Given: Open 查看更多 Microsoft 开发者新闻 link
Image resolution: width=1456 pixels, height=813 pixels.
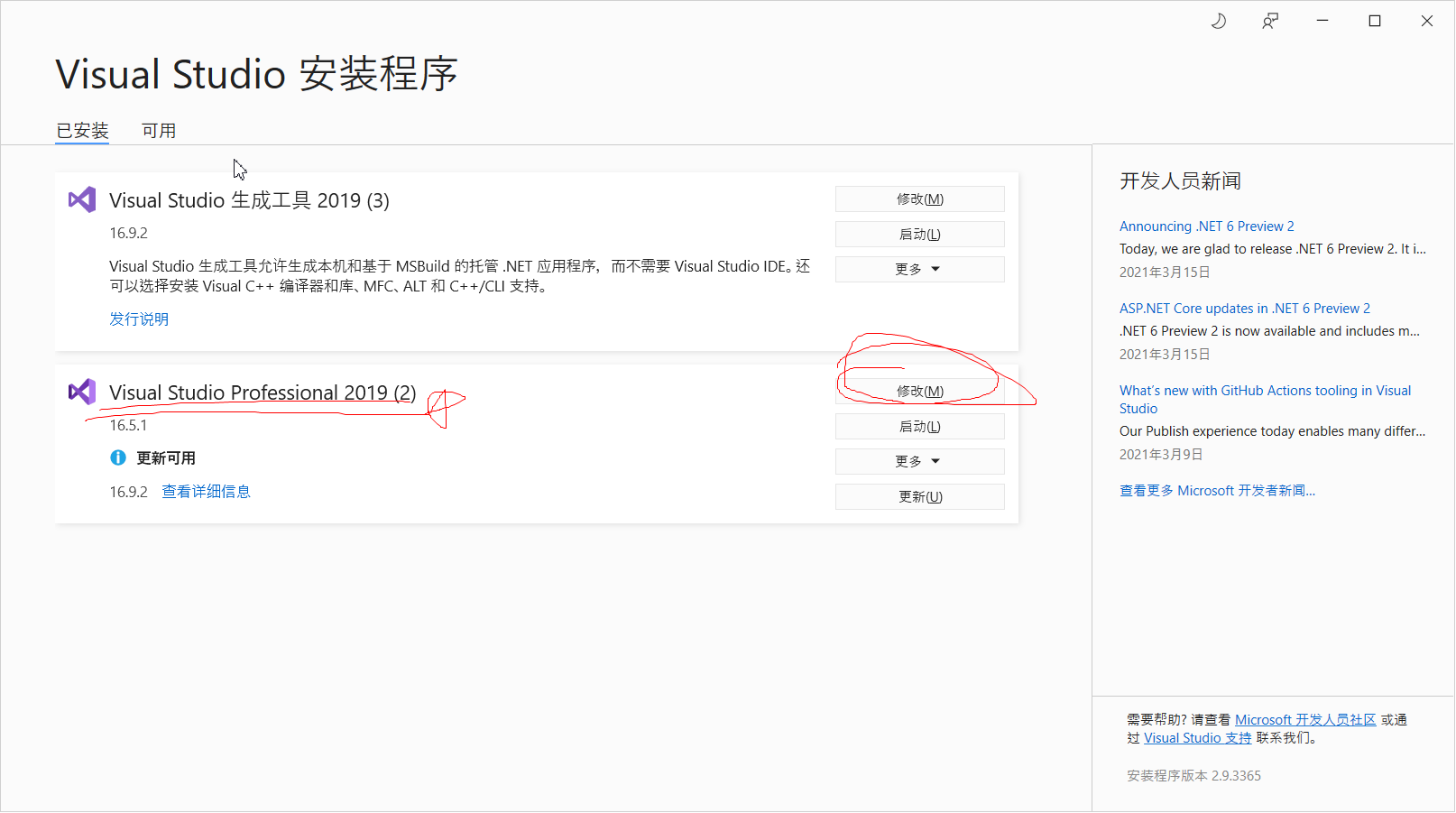Looking at the screenshot, I should click(1217, 490).
